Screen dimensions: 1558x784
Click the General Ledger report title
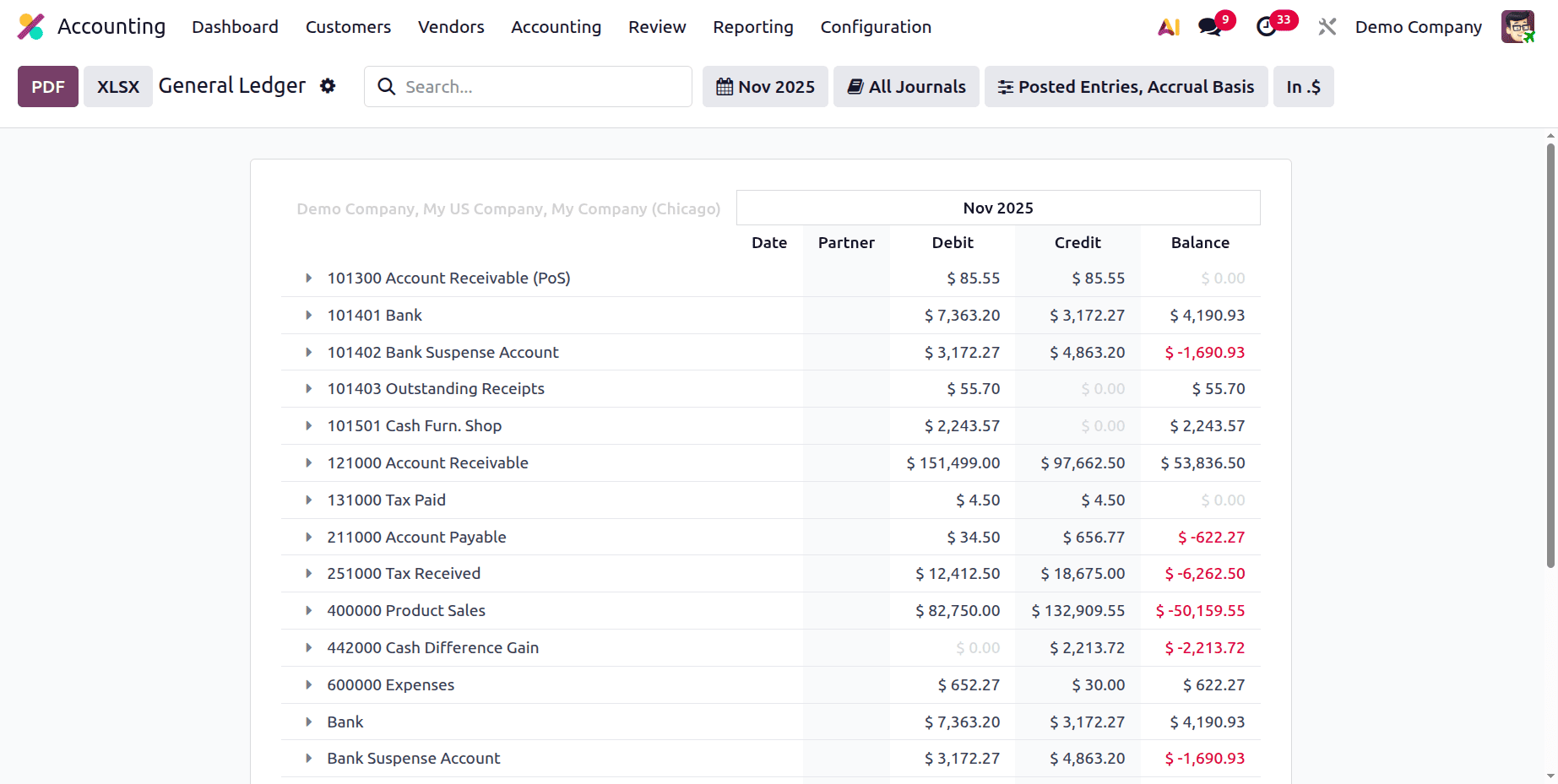(x=232, y=86)
